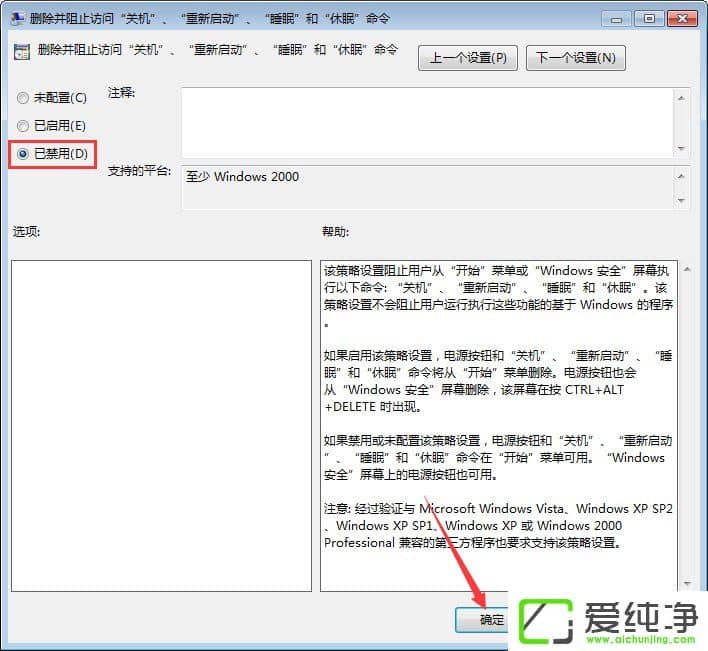This screenshot has width=708, height=651.
Task: Click the empty 选项 options panel
Action: pyautogui.click(x=161, y=425)
